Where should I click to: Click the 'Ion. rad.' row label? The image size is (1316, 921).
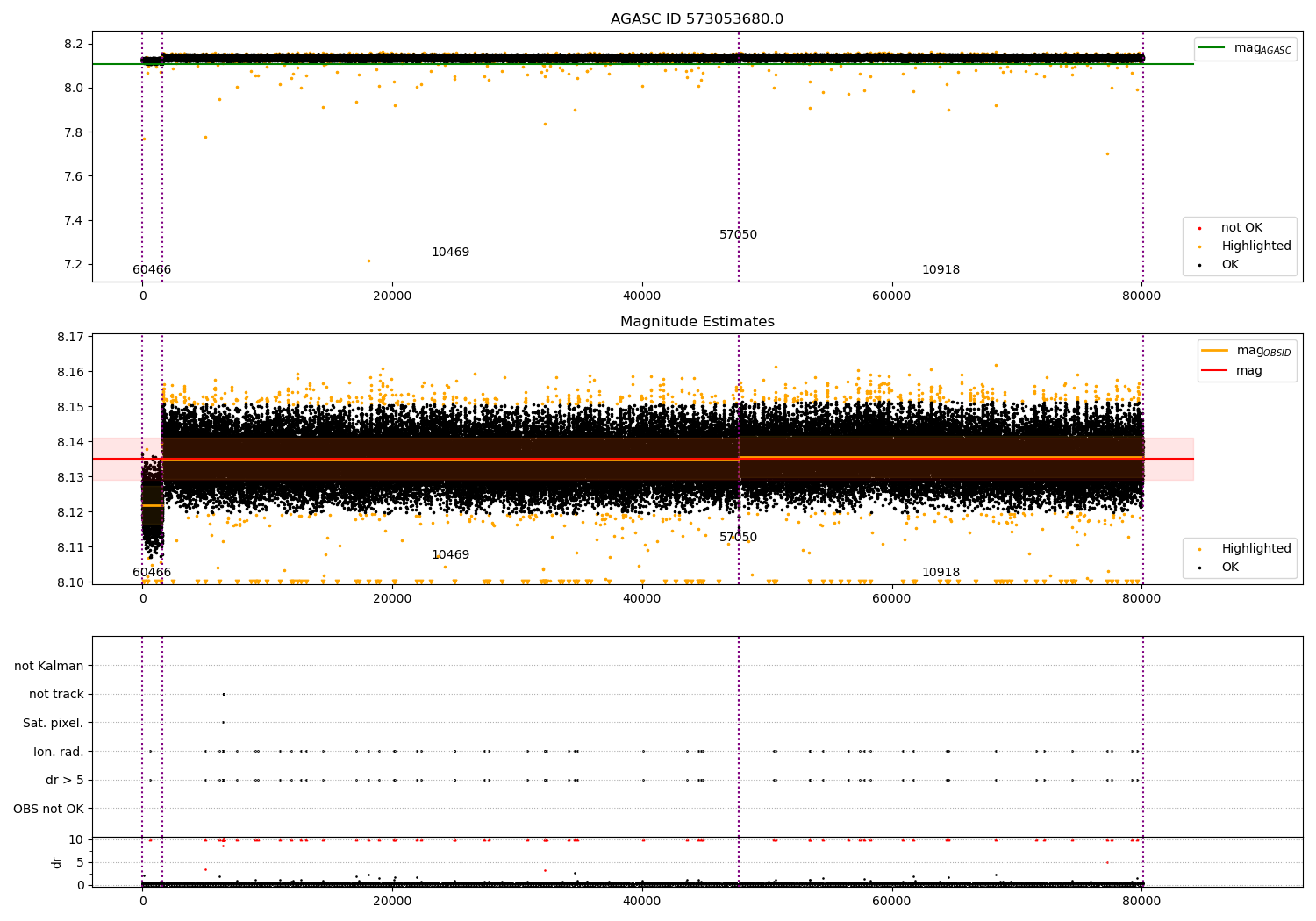click(x=59, y=752)
